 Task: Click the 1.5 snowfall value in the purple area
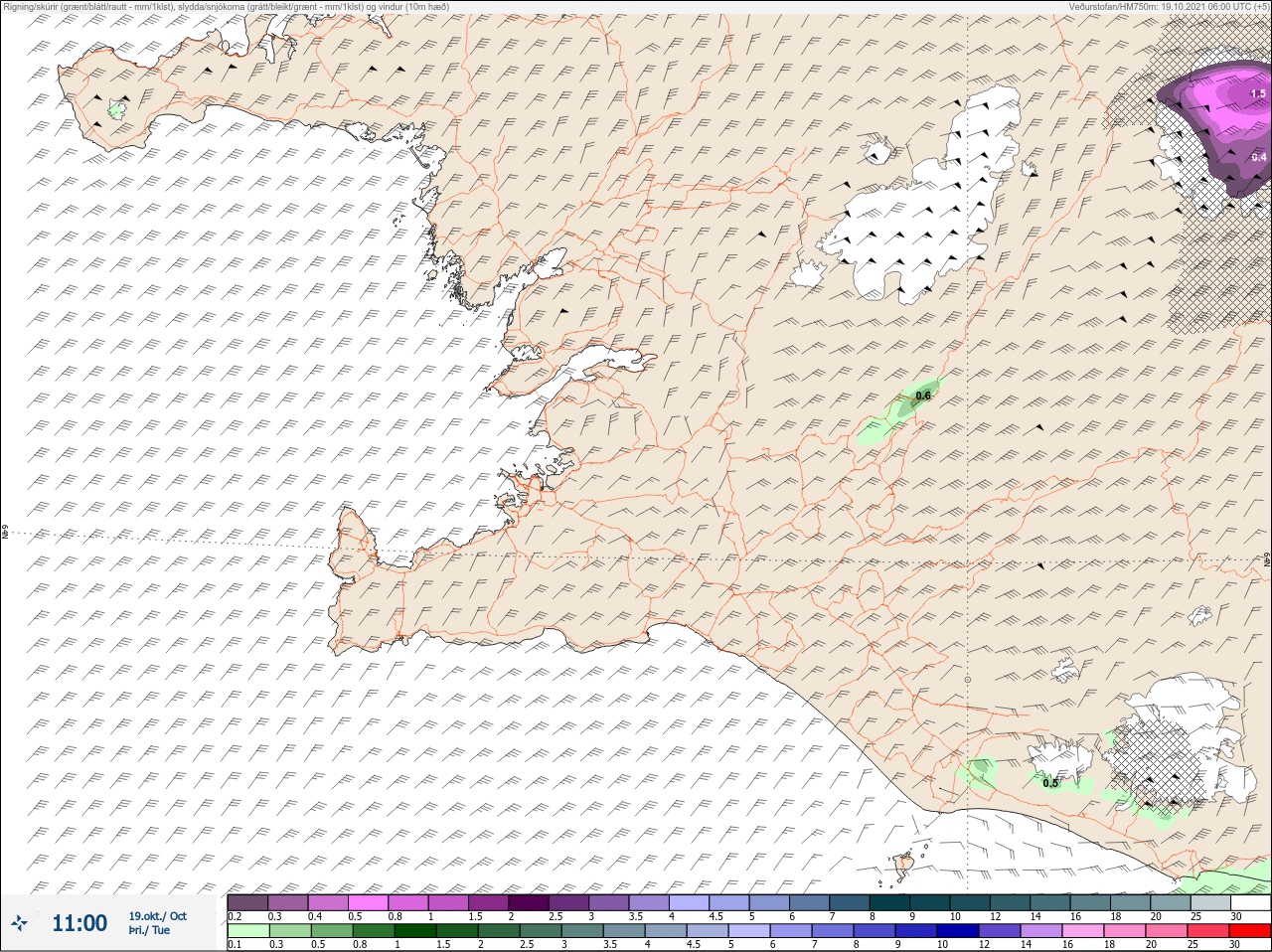click(x=1258, y=93)
